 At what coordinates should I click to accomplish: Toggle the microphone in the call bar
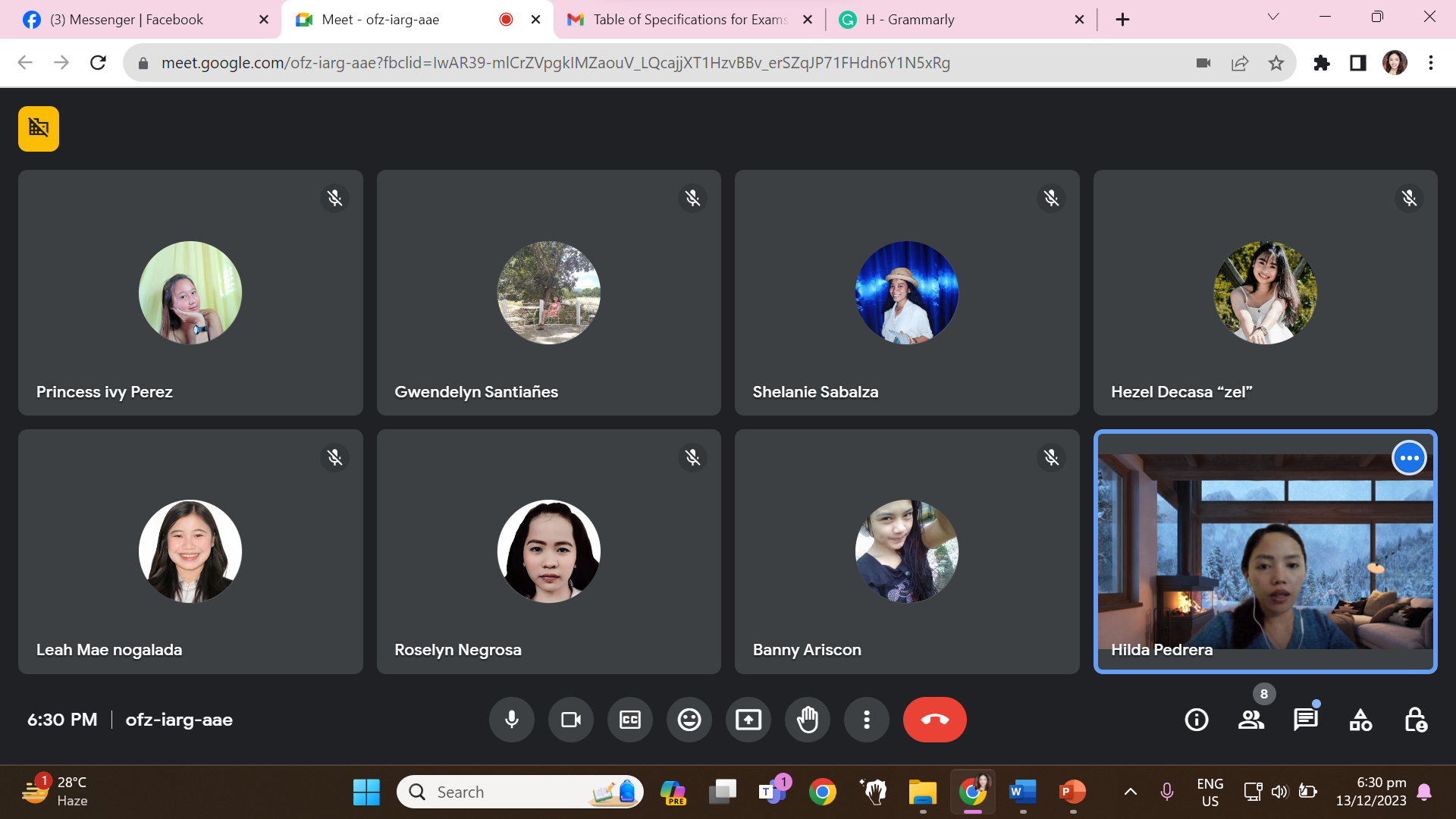(512, 720)
